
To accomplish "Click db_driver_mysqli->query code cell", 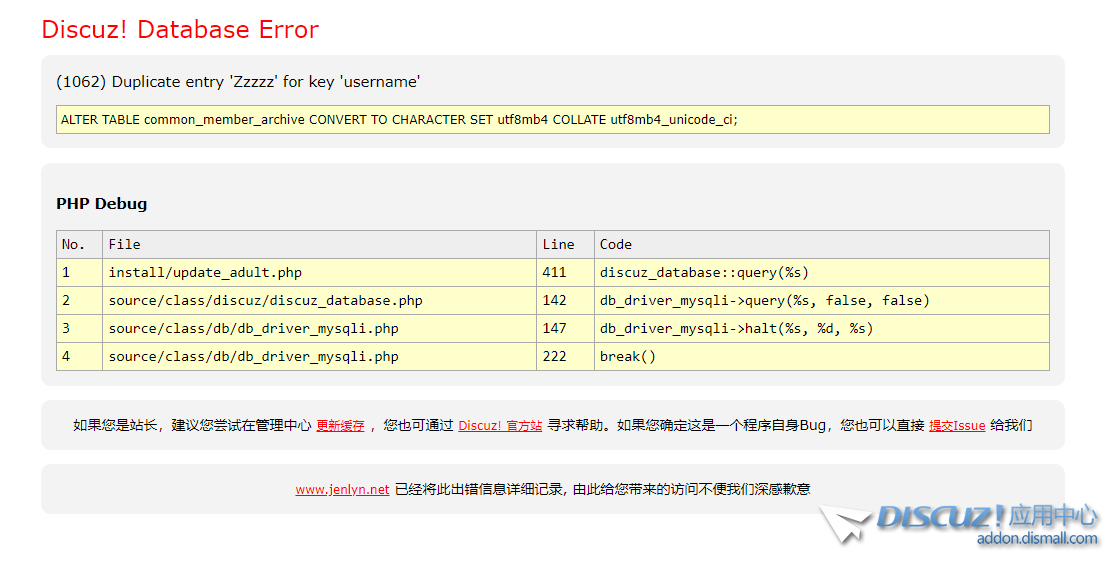I will point(822,301).
